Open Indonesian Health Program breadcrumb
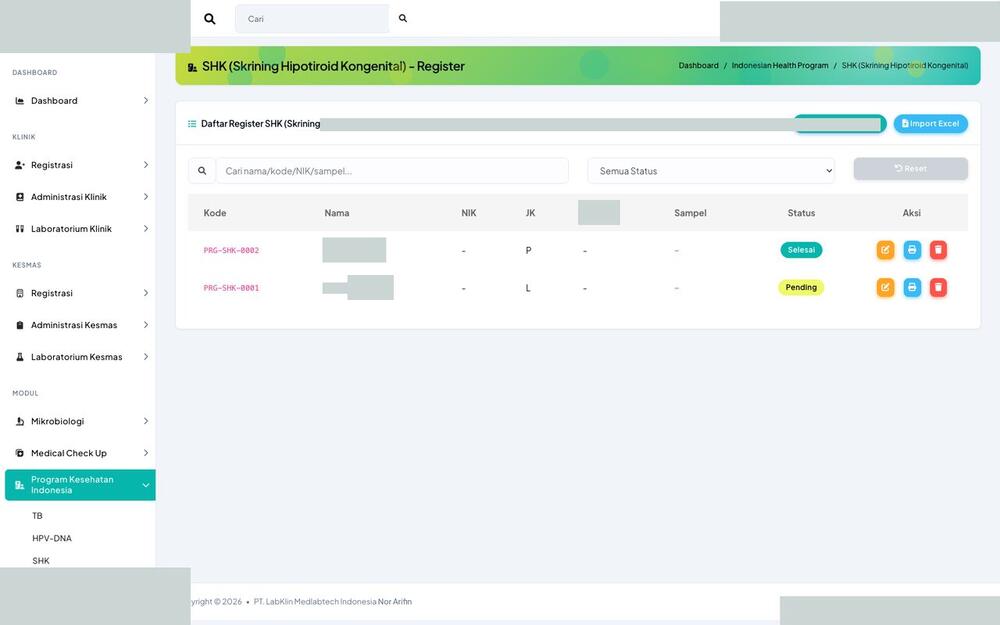Image resolution: width=1000 pixels, height=625 pixels. (x=780, y=66)
